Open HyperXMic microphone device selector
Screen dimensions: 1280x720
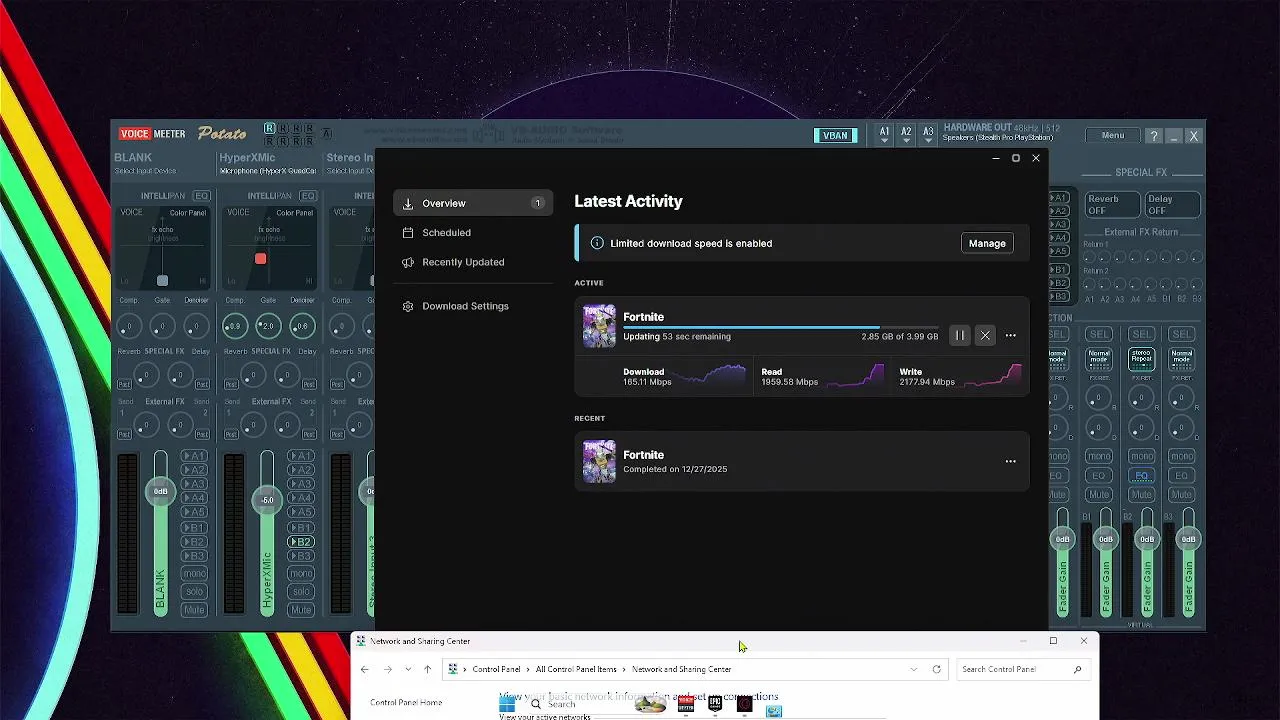click(267, 171)
